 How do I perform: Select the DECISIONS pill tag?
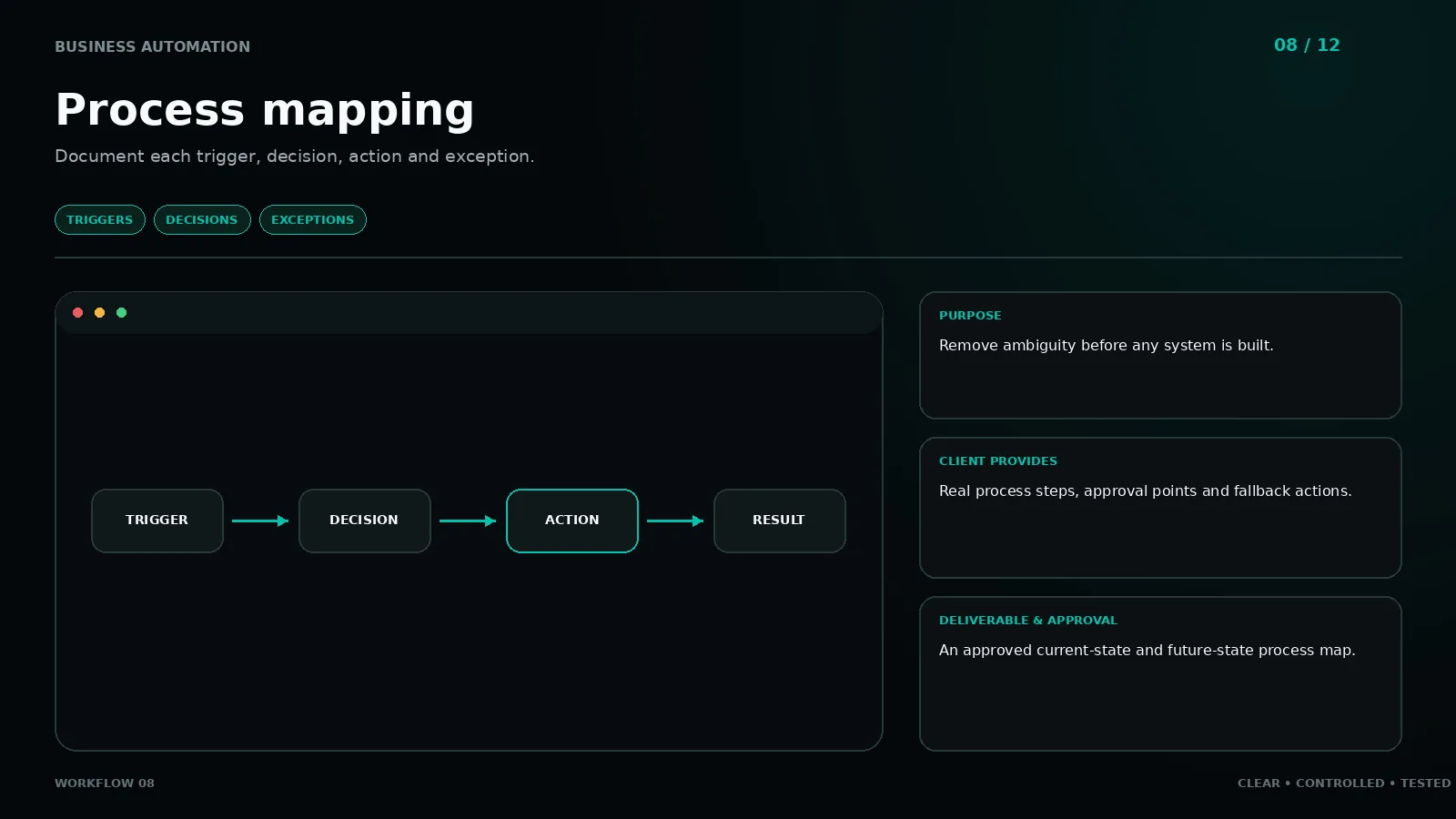[202, 220]
